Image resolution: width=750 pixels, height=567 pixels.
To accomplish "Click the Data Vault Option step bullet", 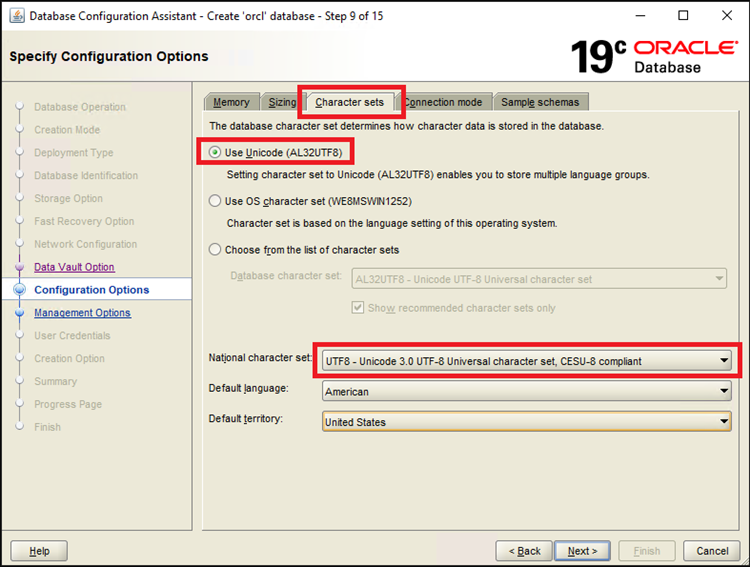I will [x=20, y=267].
